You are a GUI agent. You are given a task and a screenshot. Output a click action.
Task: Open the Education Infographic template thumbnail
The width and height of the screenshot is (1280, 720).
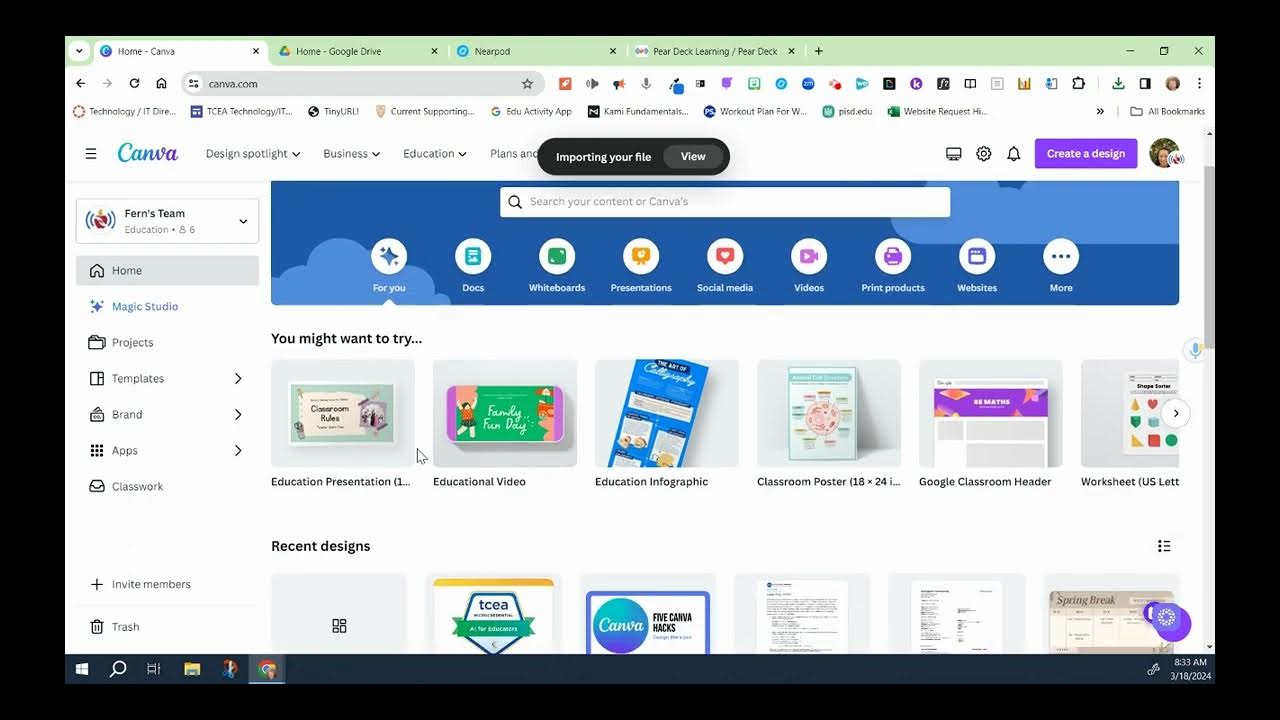point(667,413)
